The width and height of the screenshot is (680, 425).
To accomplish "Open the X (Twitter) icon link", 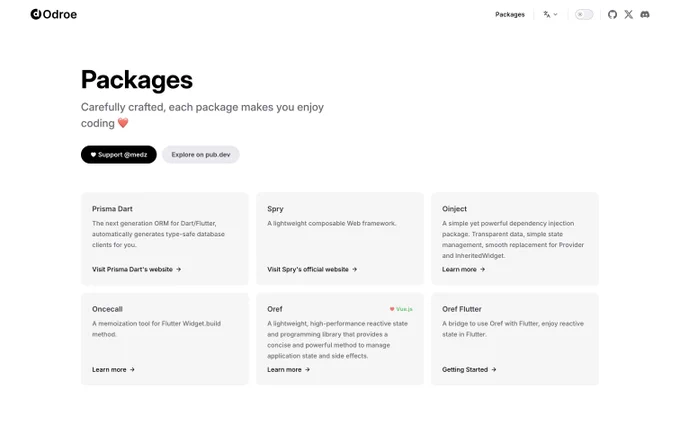I will (628, 14).
